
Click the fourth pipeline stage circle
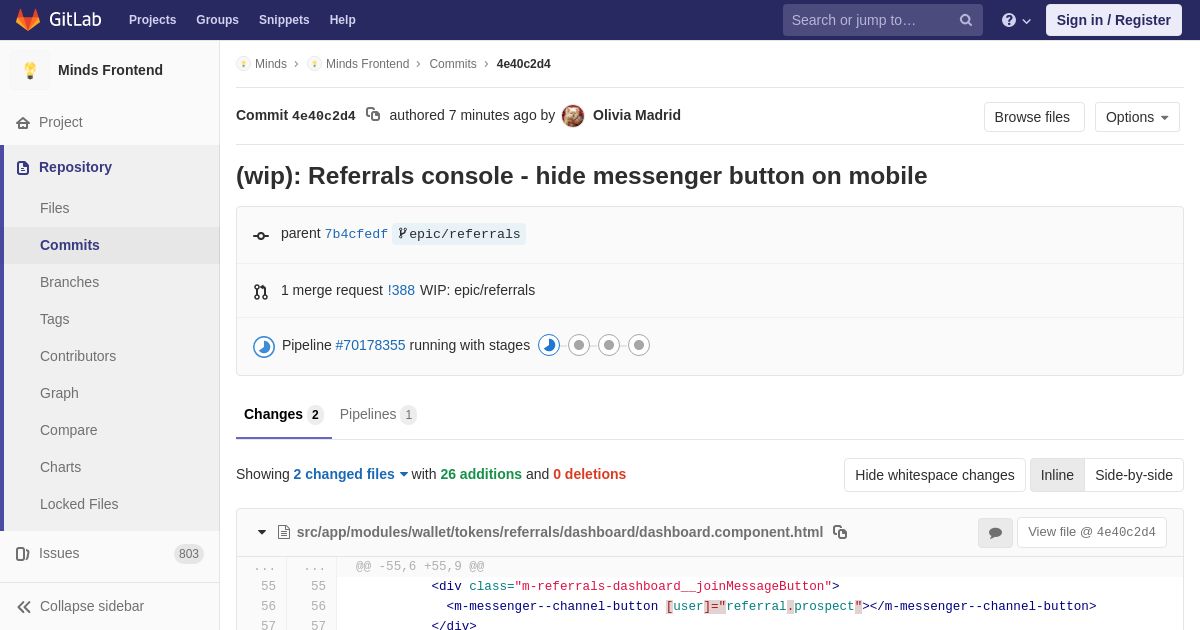point(639,345)
